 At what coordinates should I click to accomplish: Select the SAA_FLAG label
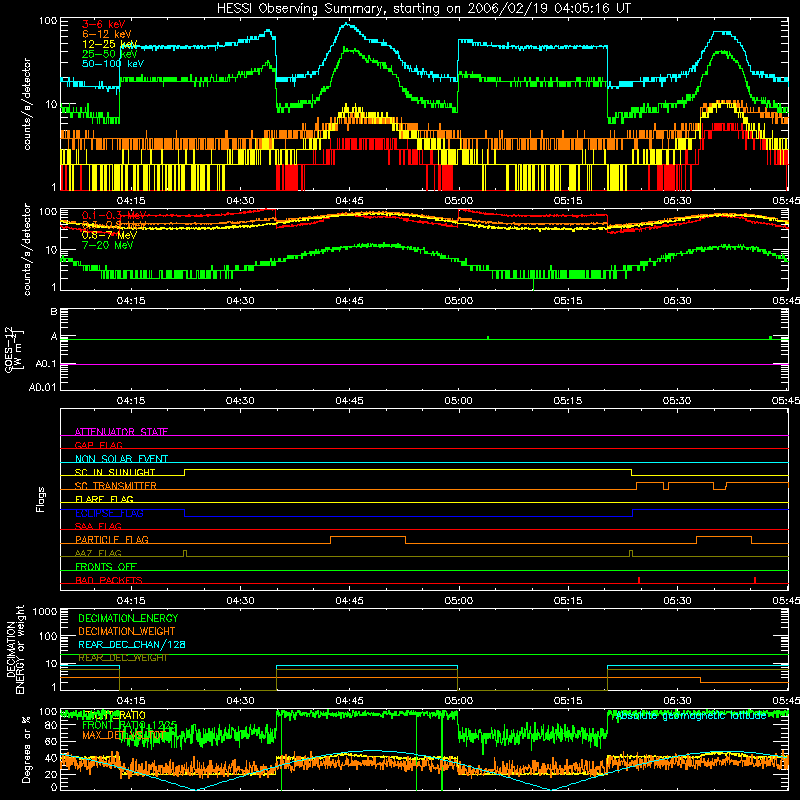point(98,526)
